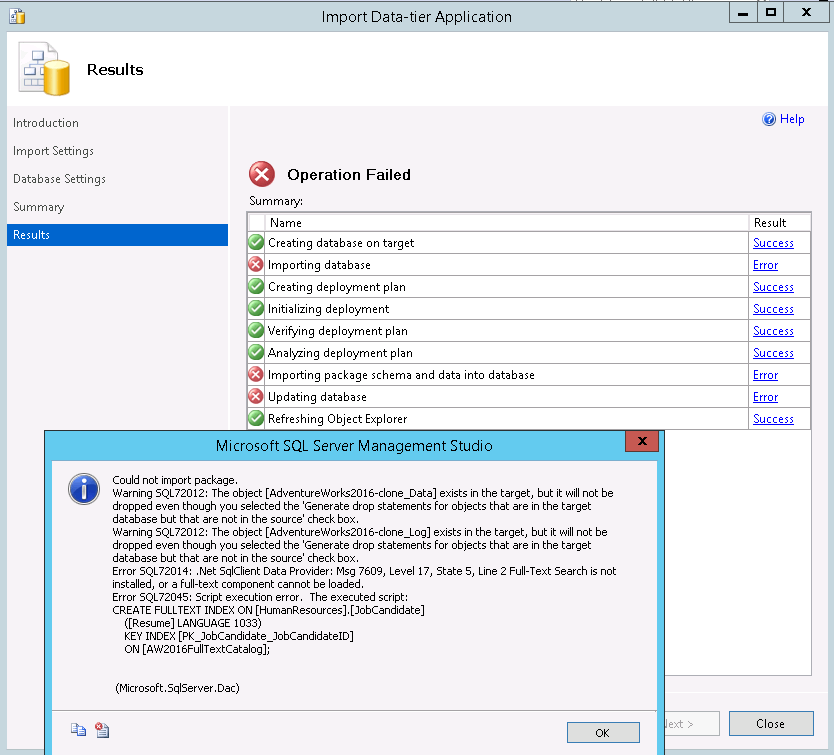Open Success link for Initializing deployment
Image resolution: width=834 pixels, height=755 pixels.
[x=773, y=309]
